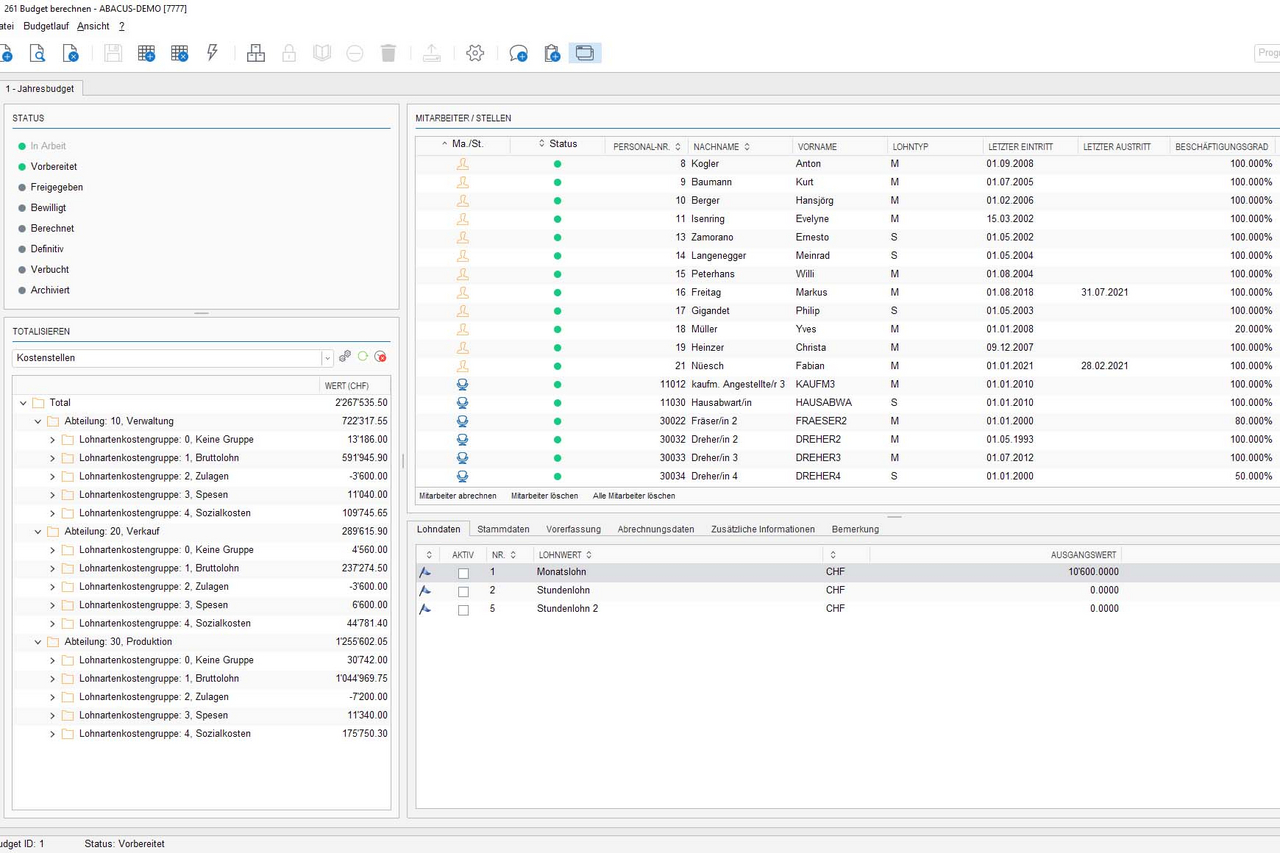The image size is (1280, 853).
Task: Enable the Aktiv checkbox for Monatslohn
Action: pos(463,573)
